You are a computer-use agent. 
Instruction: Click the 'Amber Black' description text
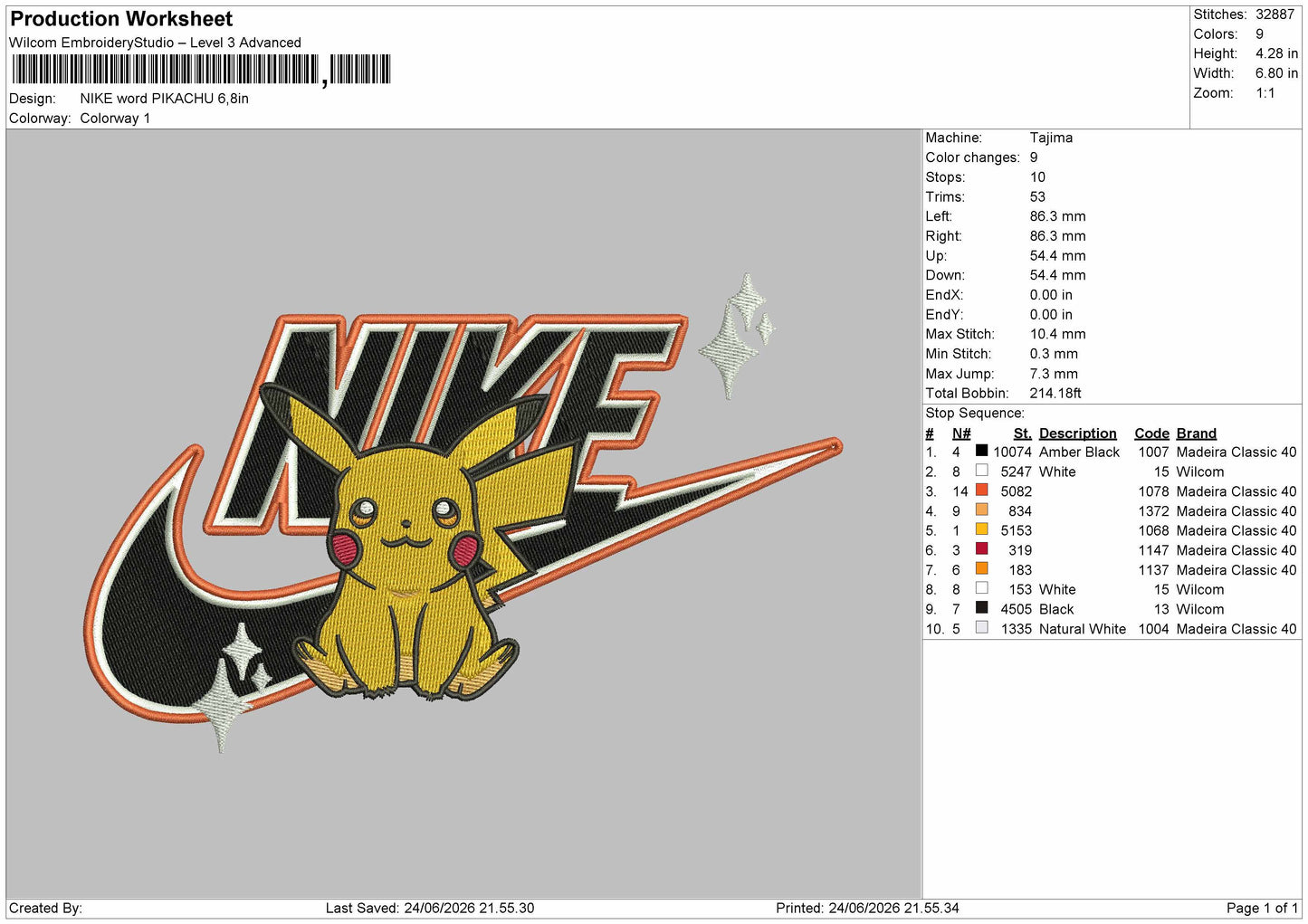(1079, 452)
